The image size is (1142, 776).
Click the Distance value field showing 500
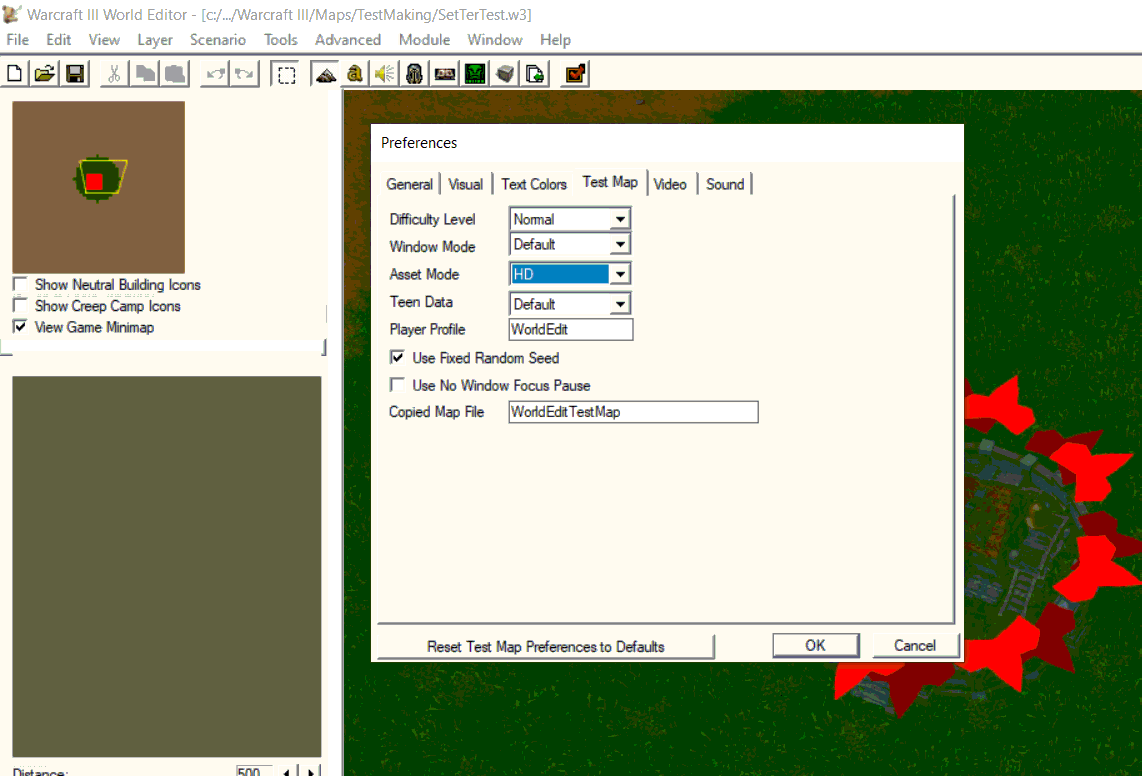point(253,771)
